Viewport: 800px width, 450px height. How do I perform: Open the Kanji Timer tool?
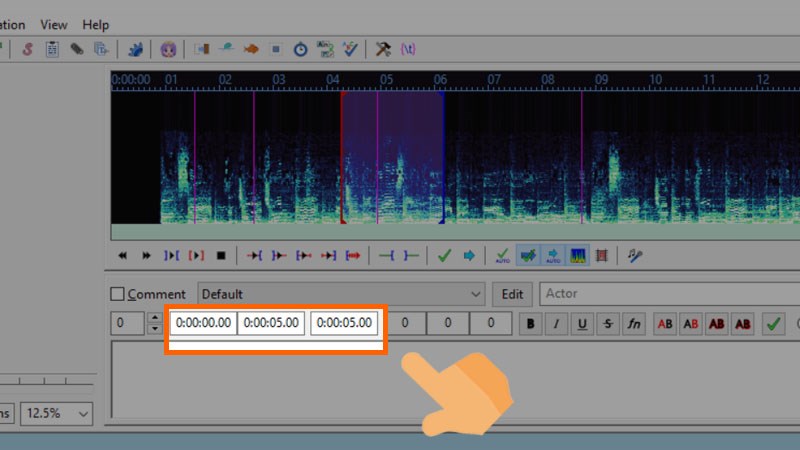[x=325, y=49]
